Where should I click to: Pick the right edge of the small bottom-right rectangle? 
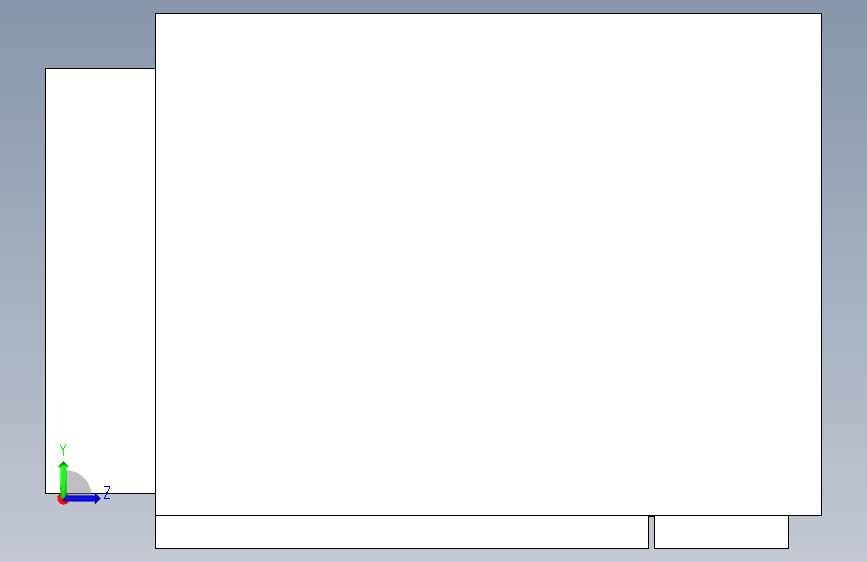click(788, 532)
